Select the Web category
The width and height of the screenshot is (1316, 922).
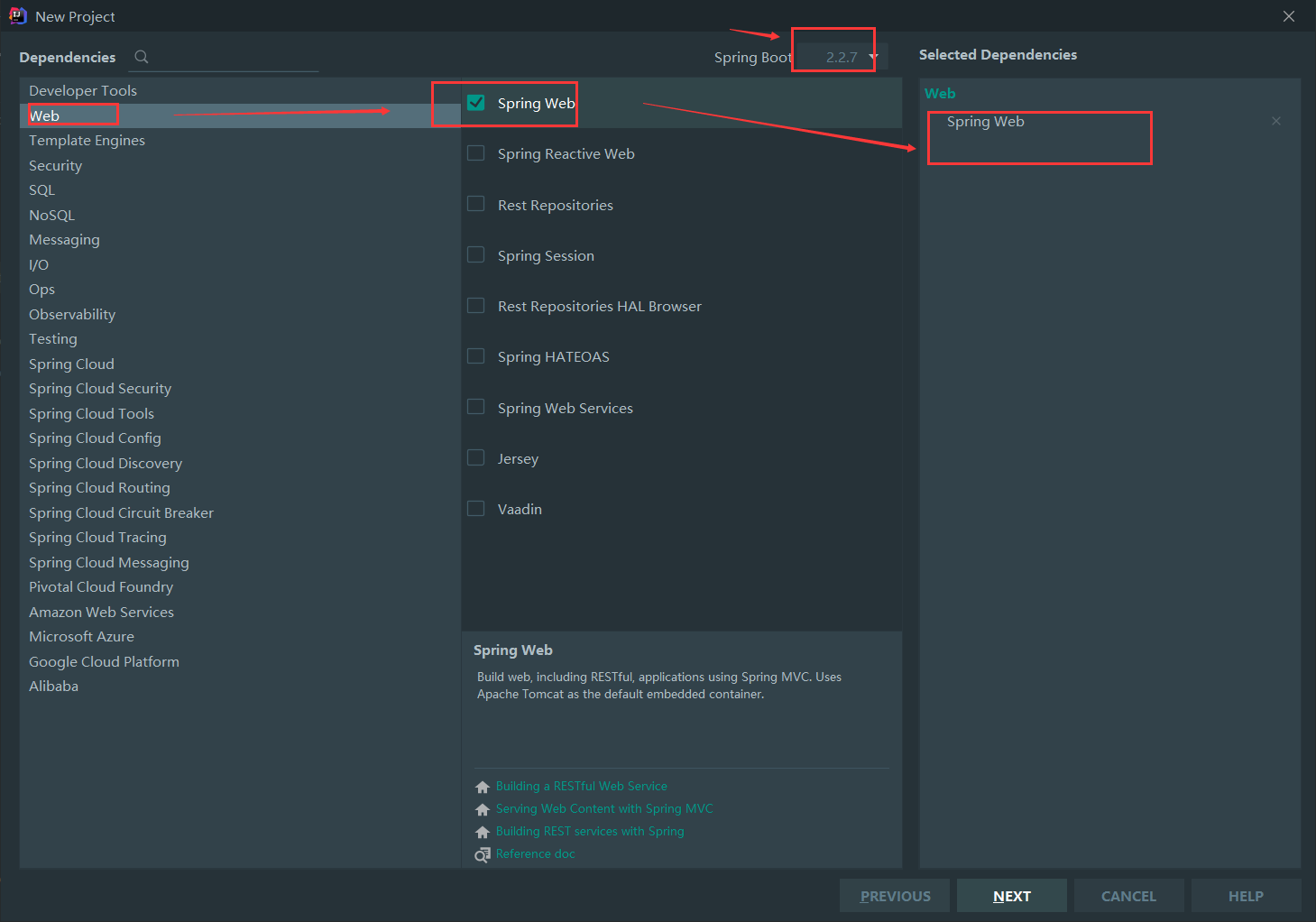click(240, 115)
